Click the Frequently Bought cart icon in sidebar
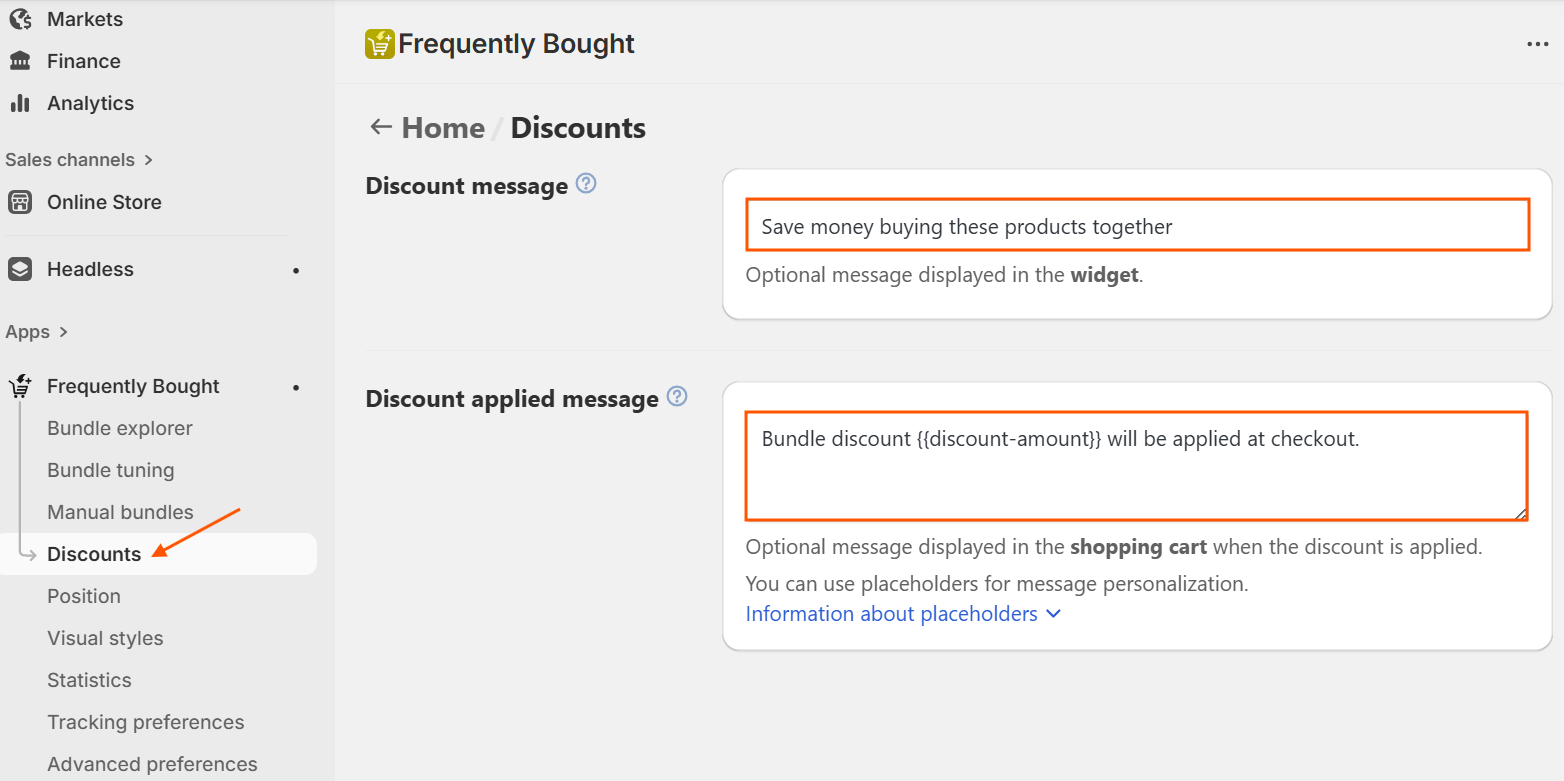Screen dimensions: 1564x781 coord(20,387)
